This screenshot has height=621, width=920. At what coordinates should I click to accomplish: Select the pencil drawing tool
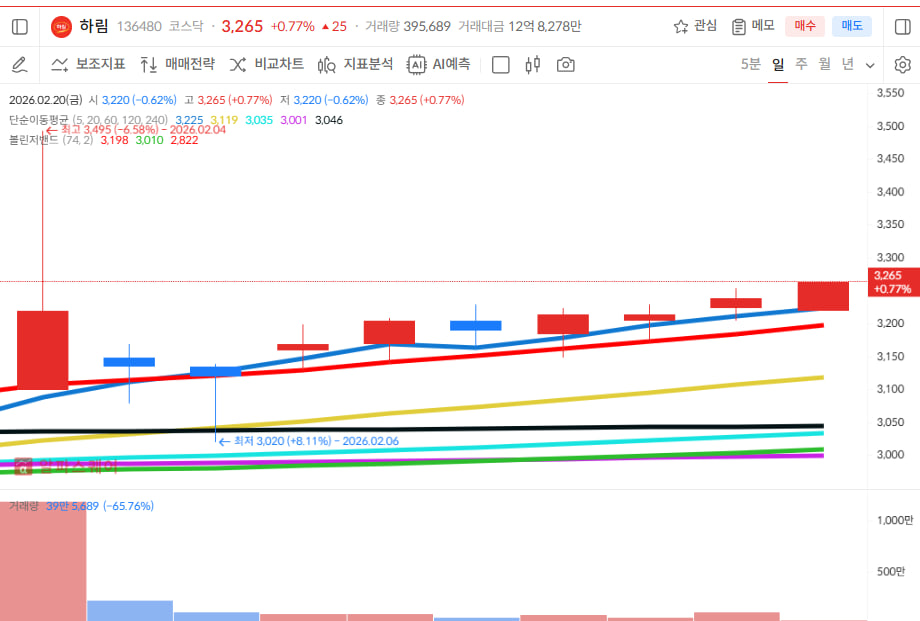point(19,65)
